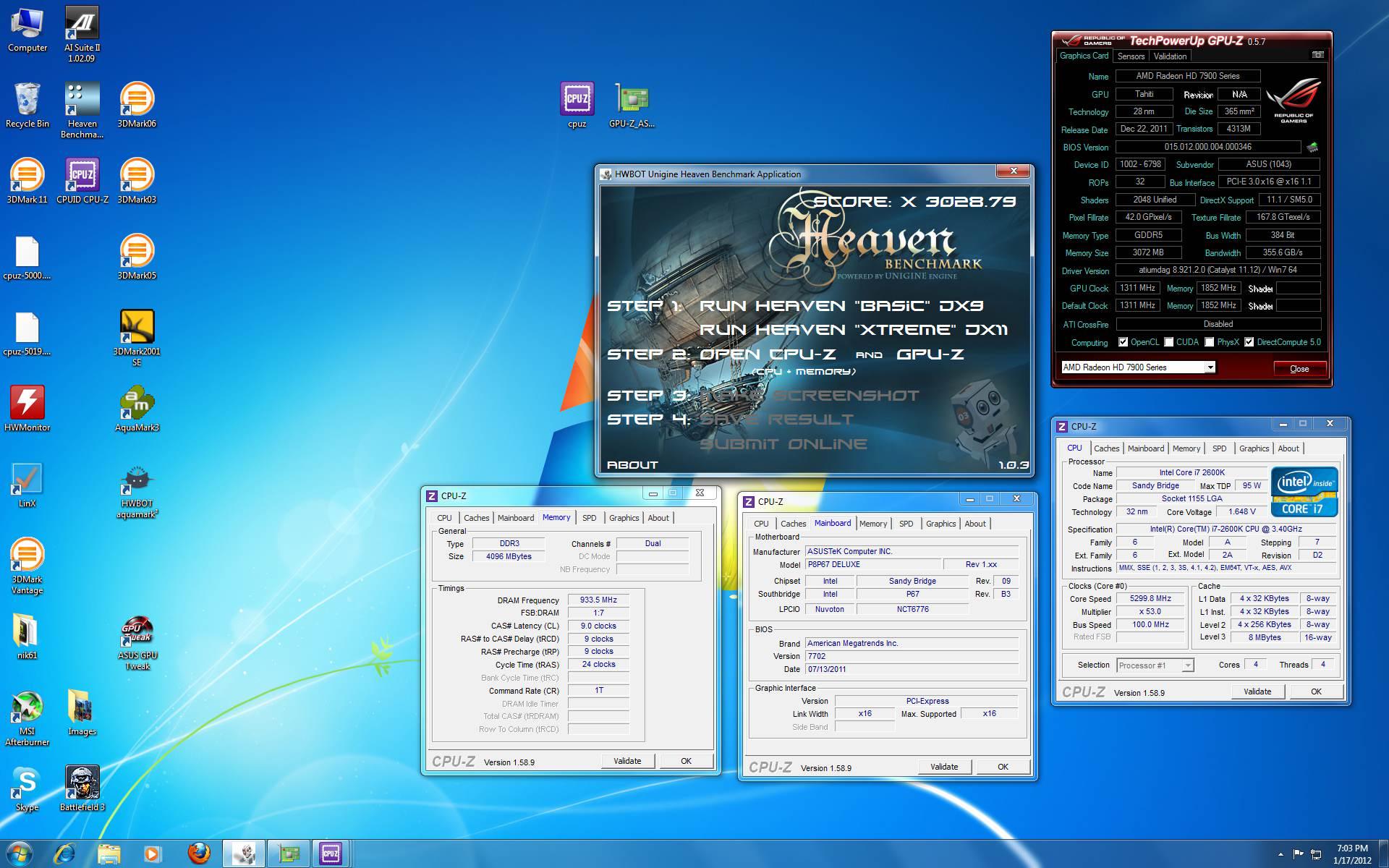Click Validate in processor CPU-Z window
Screen dimensions: 1389x868
point(1257,692)
